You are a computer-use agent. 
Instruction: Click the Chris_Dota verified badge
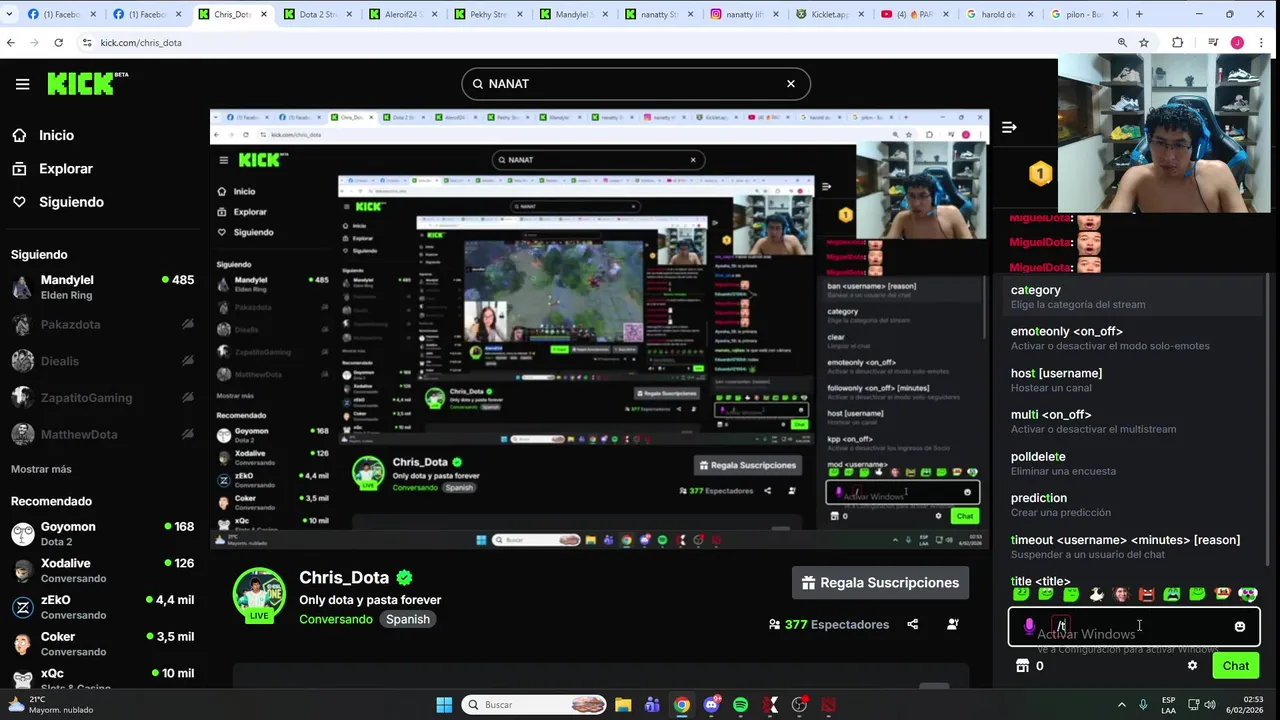click(405, 578)
